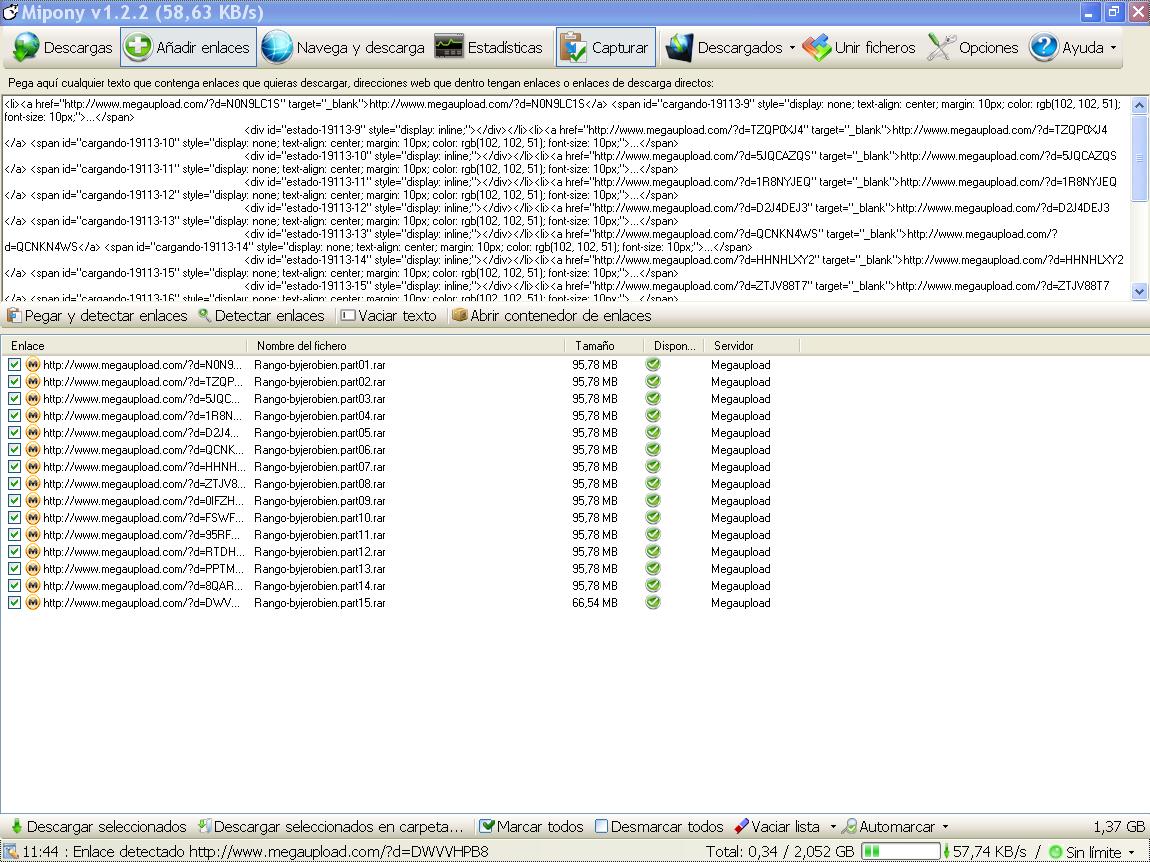Expand the Vaciar lista dropdown arrow
The width and height of the screenshot is (1150, 862).
[832, 827]
